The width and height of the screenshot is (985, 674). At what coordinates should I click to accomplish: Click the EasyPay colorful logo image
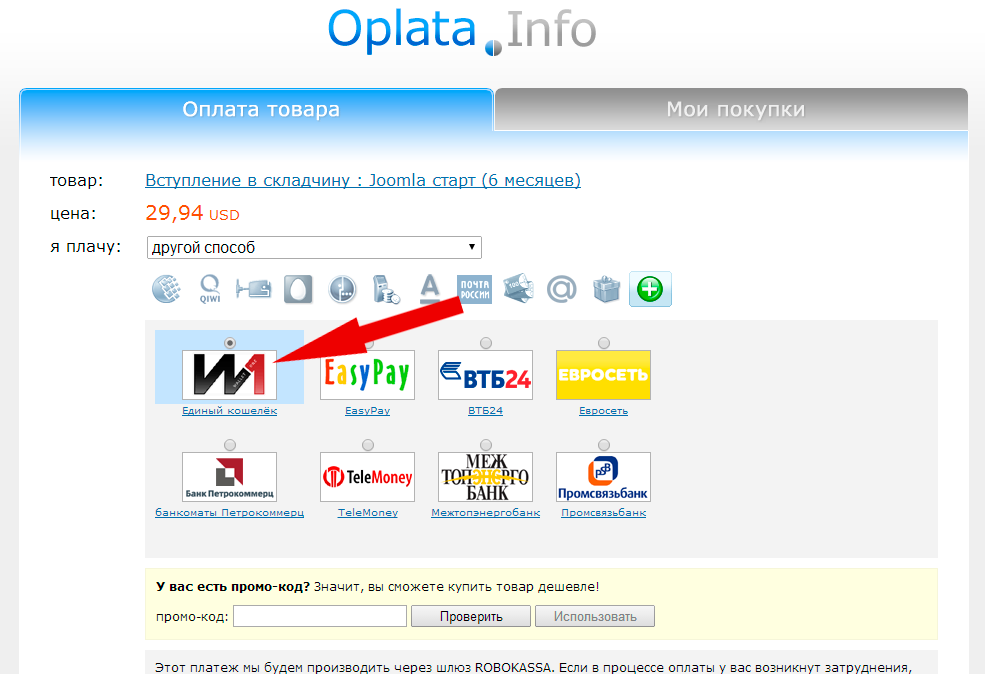click(367, 375)
